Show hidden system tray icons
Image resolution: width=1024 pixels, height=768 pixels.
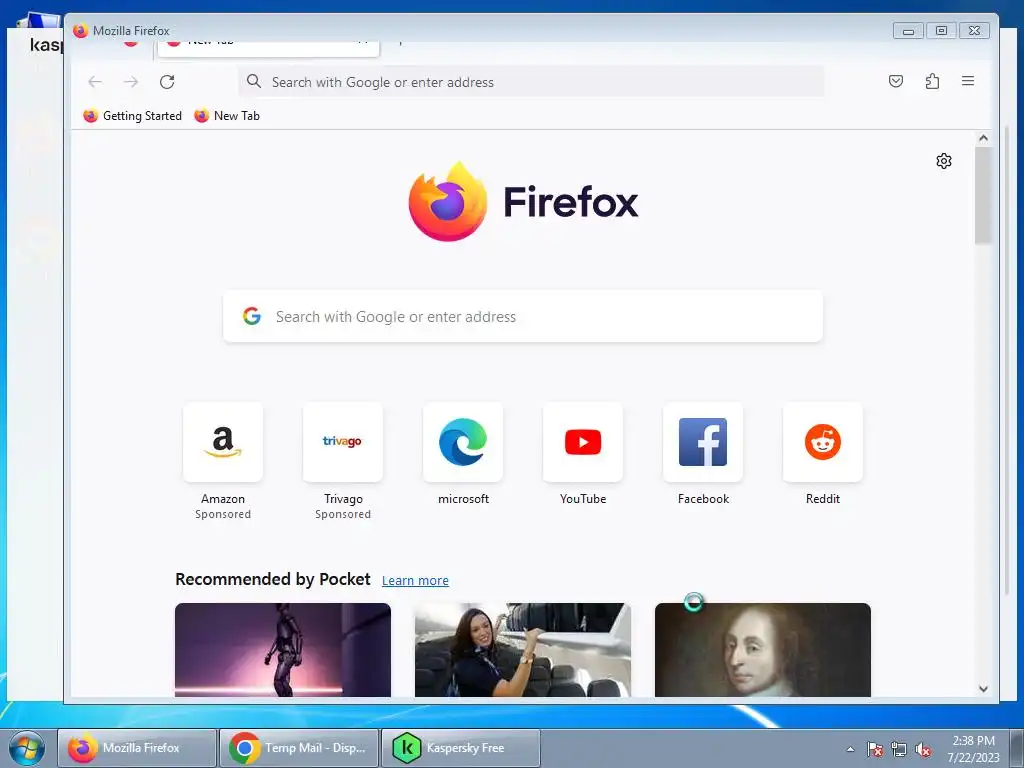pyautogui.click(x=850, y=749)
